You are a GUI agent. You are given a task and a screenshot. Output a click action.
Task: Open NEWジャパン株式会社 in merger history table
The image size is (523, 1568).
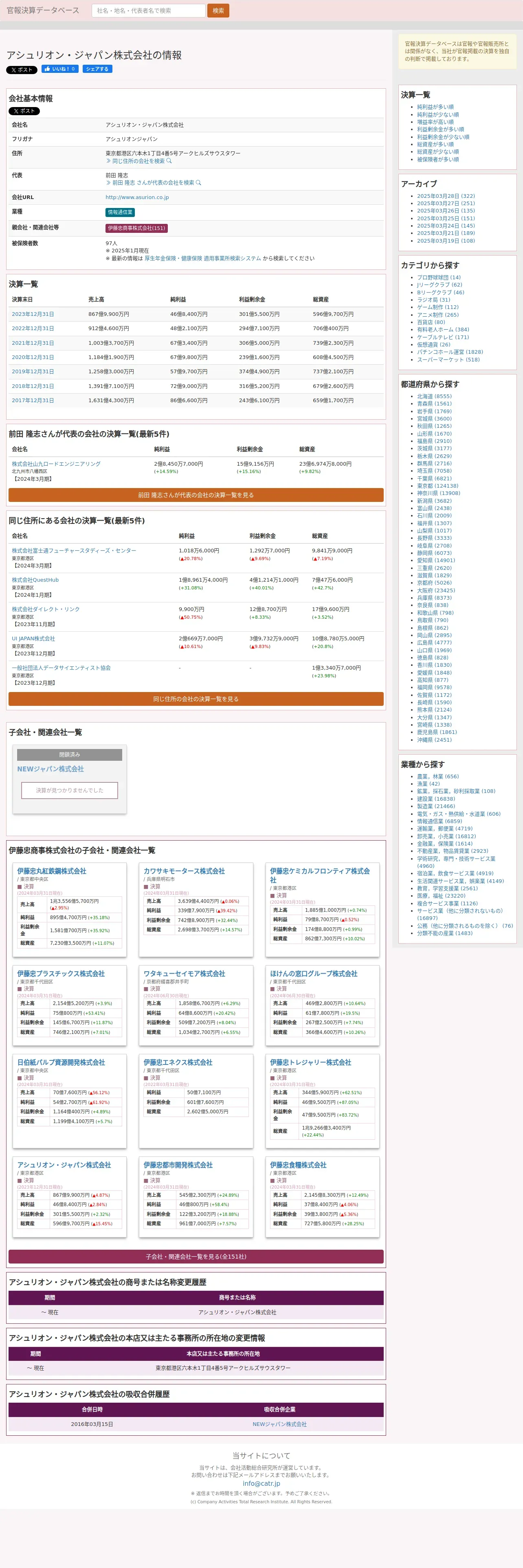point(279,1424)
